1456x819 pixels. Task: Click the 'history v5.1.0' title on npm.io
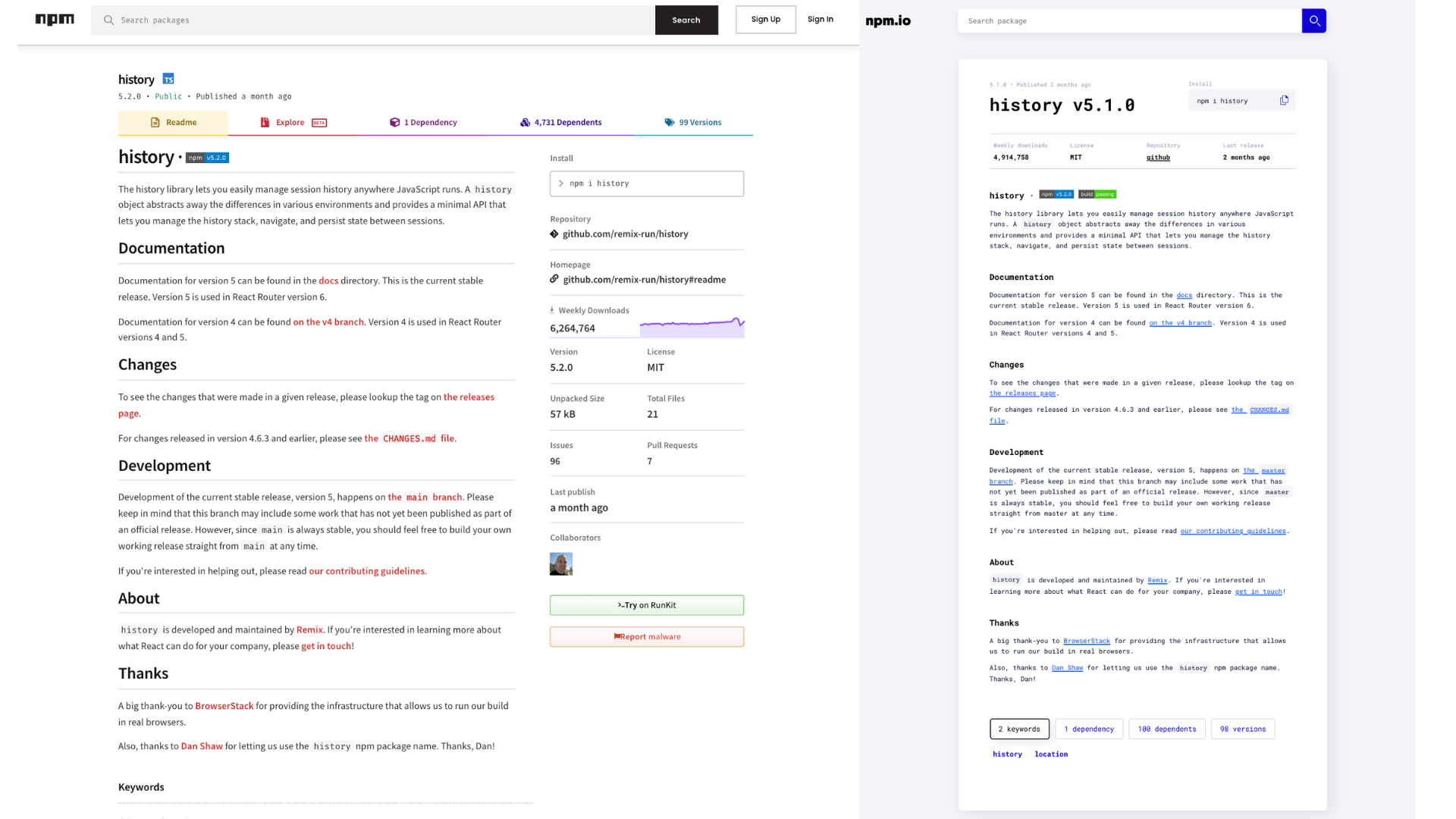pyautogui.click(x=1062, y=105)
